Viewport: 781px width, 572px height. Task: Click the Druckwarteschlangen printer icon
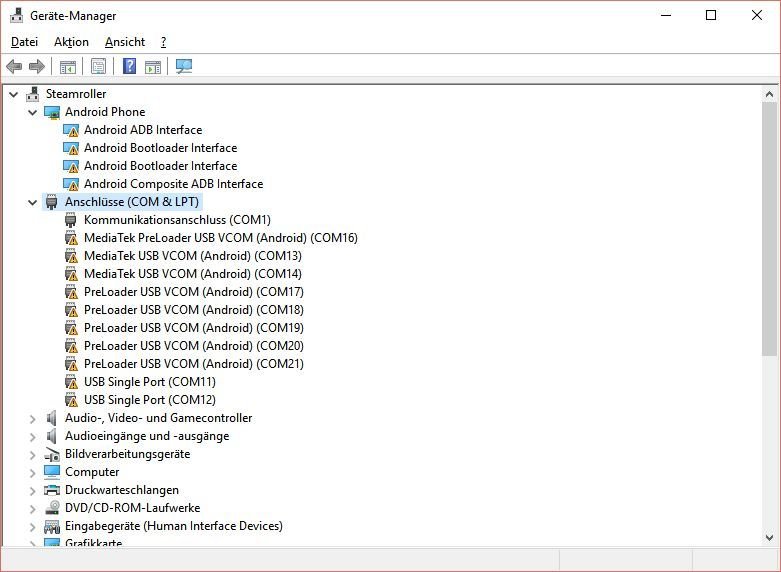[x=52, y=490]
